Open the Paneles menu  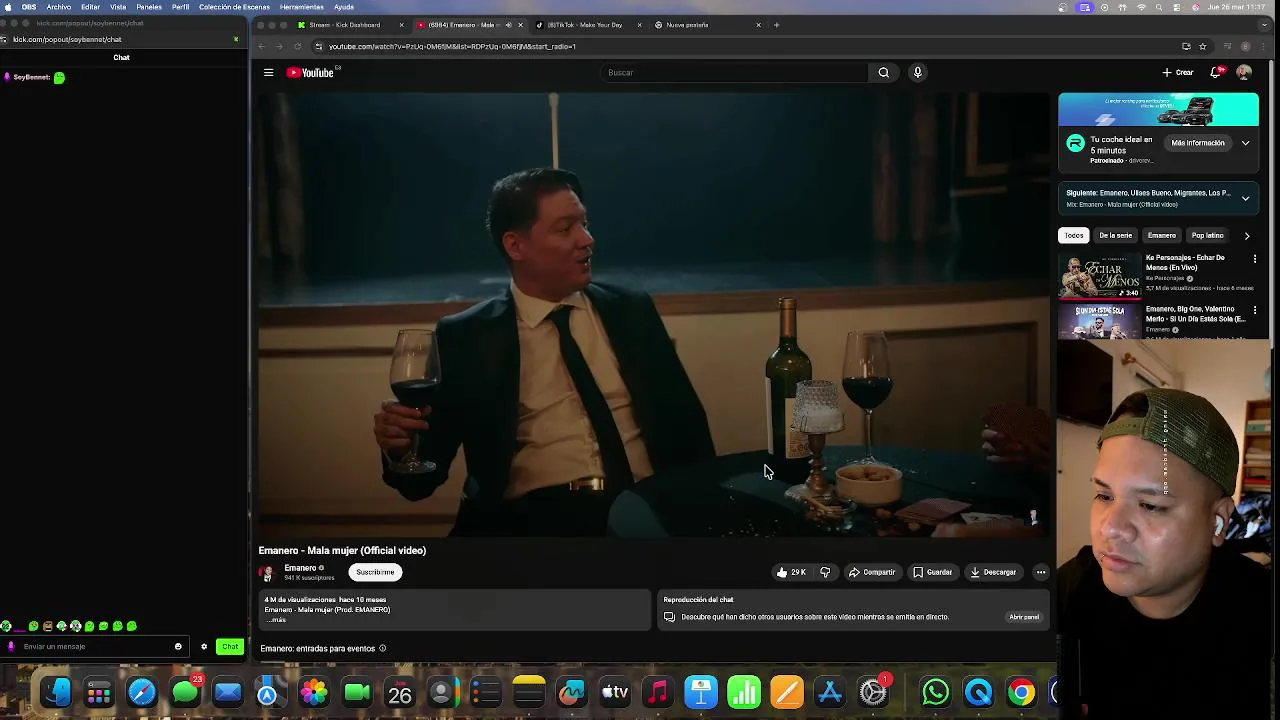[149, 7]
